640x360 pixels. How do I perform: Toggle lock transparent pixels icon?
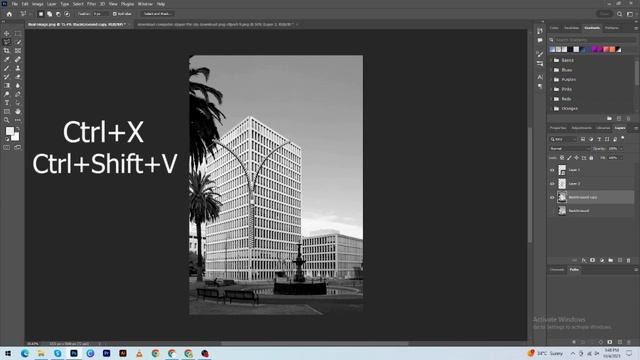562,158
